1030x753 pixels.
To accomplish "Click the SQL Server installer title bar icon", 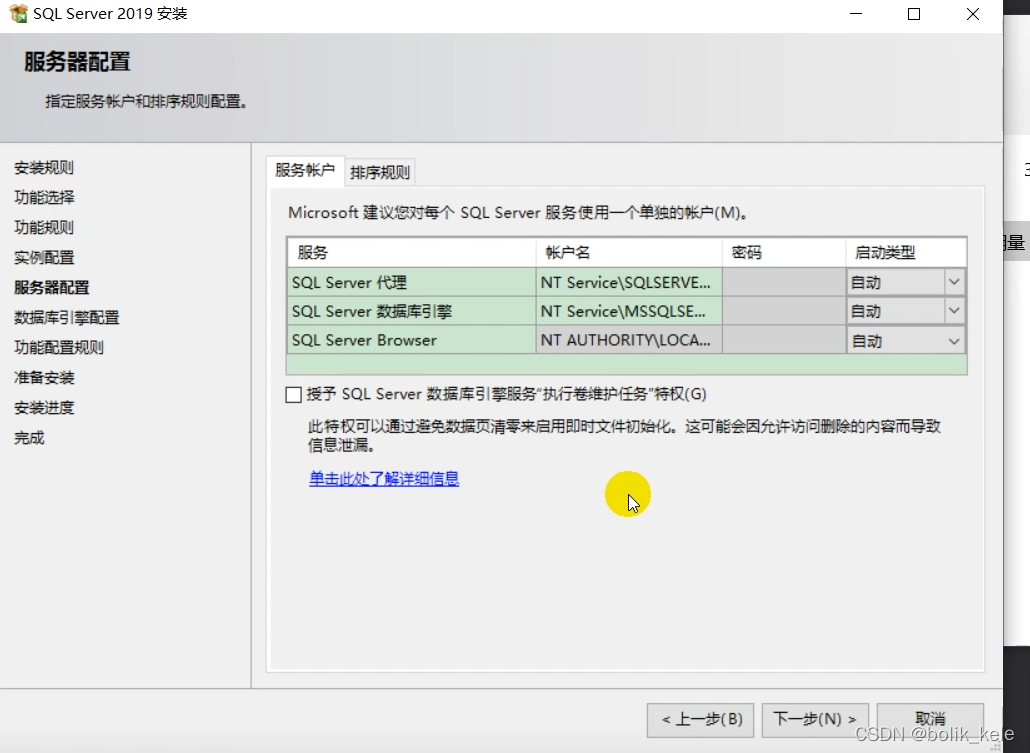I will [x=18, y=13].
